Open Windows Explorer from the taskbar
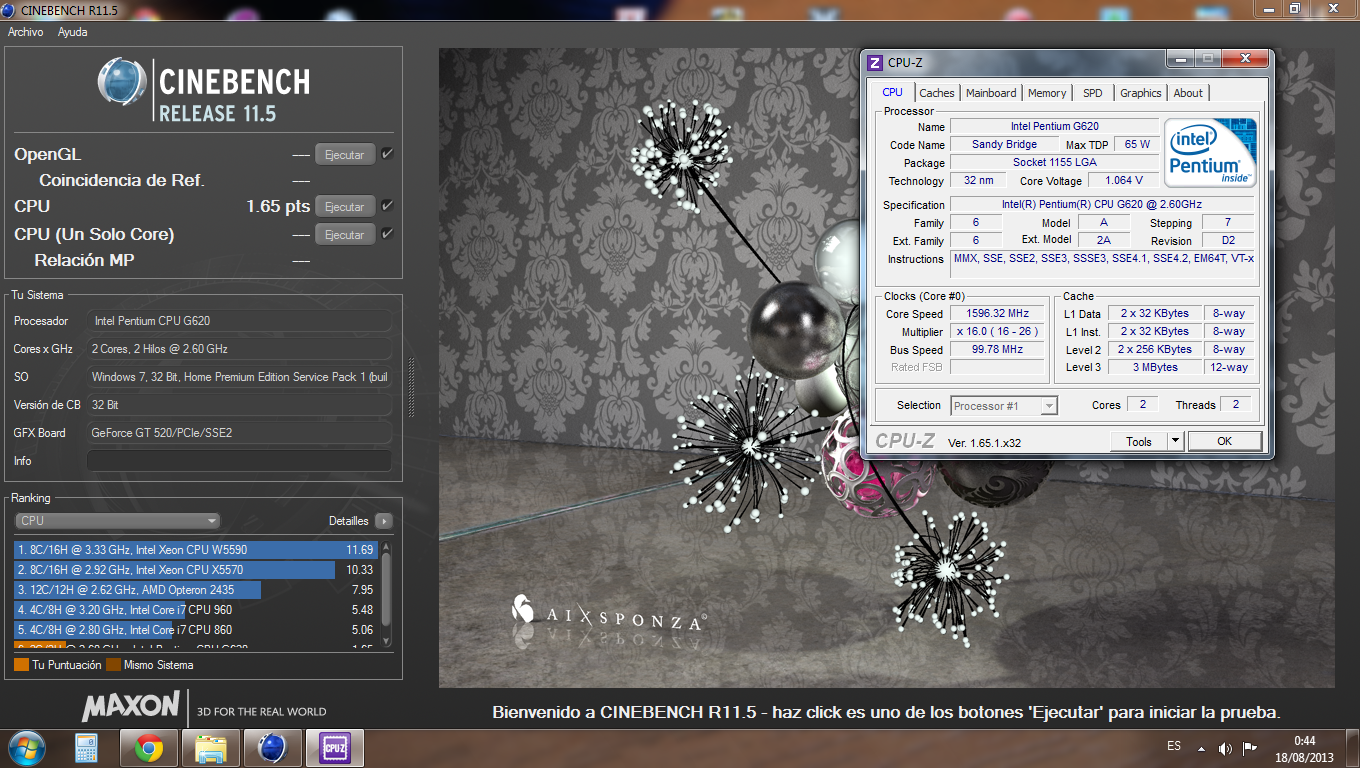The image size is (1360, 768). (x=211, y=748)
